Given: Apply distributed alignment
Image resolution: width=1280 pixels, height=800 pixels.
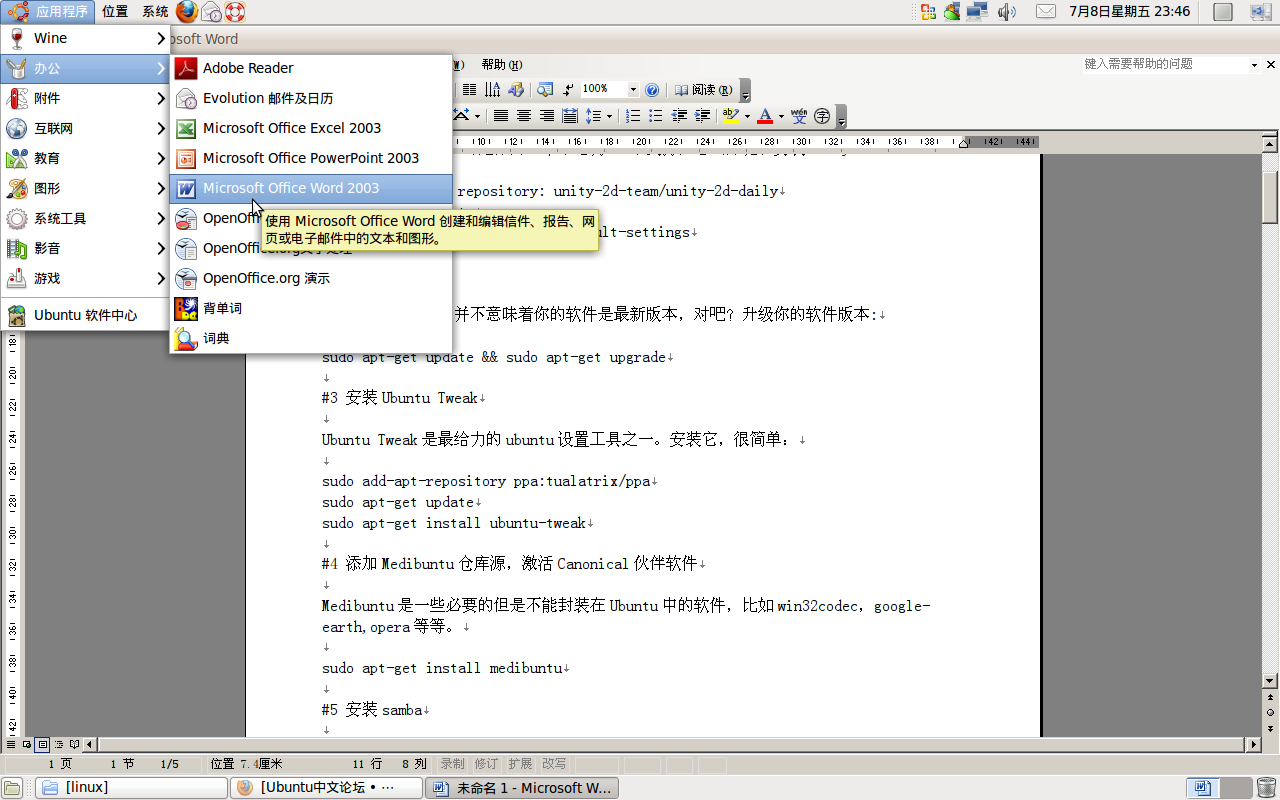Looking at the screenshot, I should coord(570,116).
